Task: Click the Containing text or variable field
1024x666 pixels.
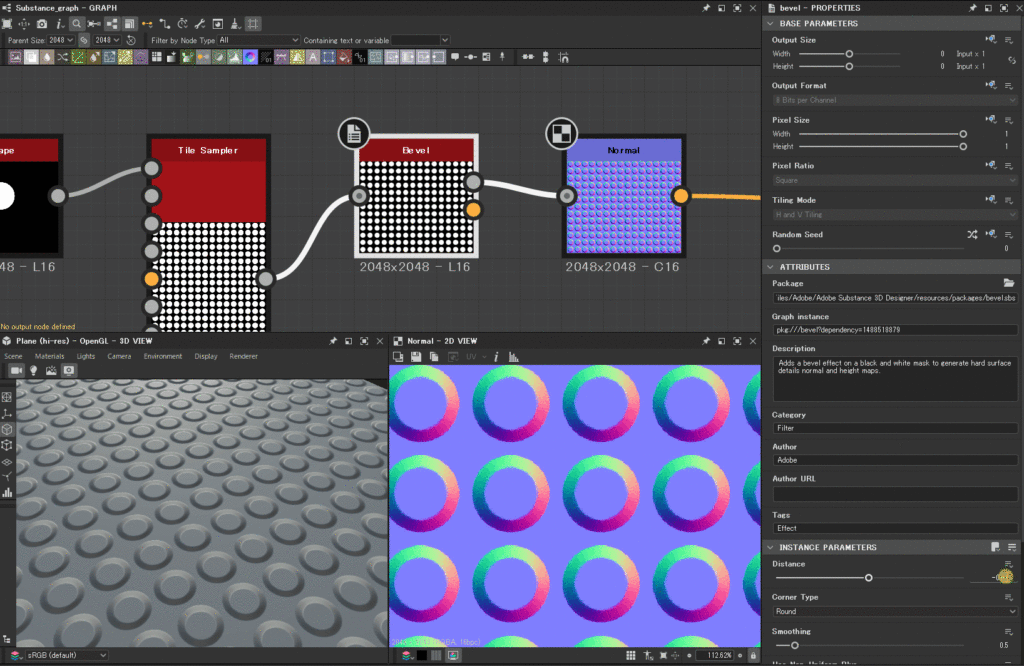Action: pyautogui.click(x=415, y=40)
